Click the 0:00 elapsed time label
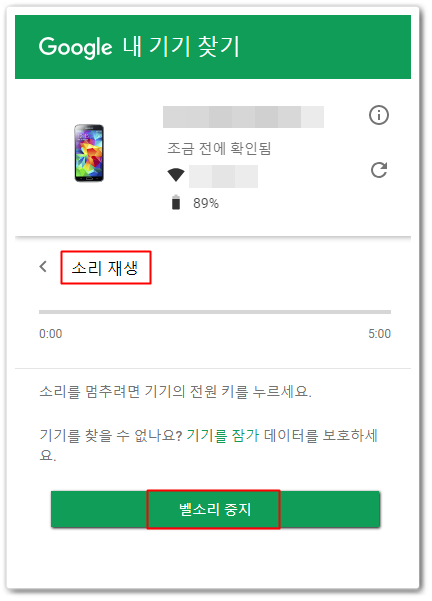The width and height of the screenshot is (432, 601). point(51,334)
